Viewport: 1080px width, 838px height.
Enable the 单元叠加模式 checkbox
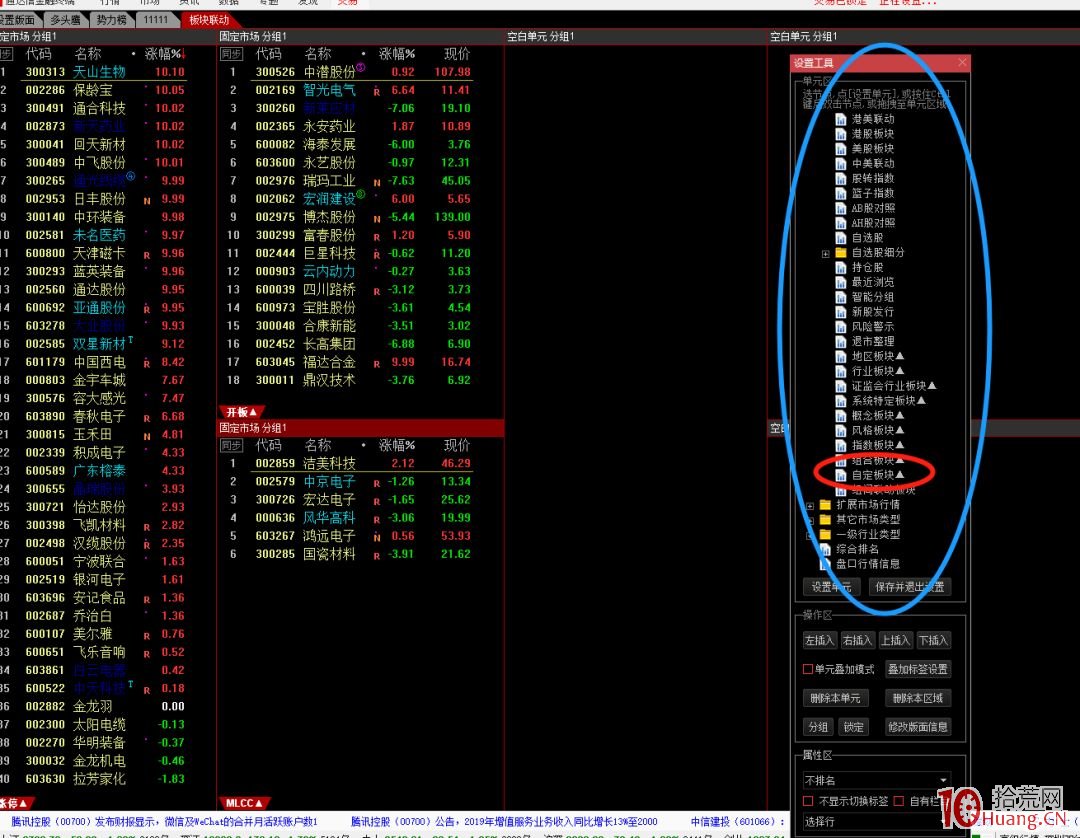(808, 669)
